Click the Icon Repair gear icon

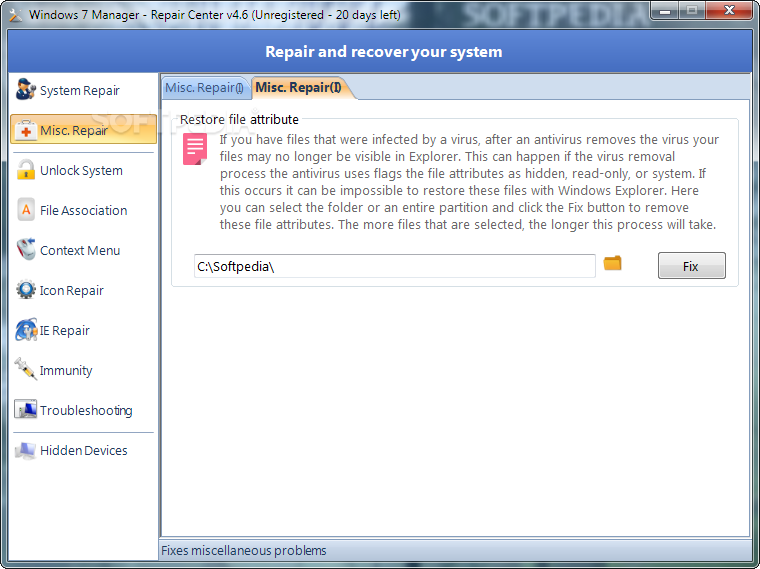coord(26,290)
